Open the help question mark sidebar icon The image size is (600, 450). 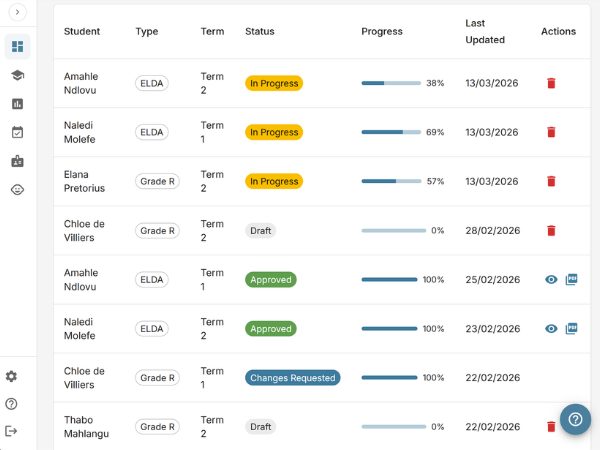tap(11, 404)
